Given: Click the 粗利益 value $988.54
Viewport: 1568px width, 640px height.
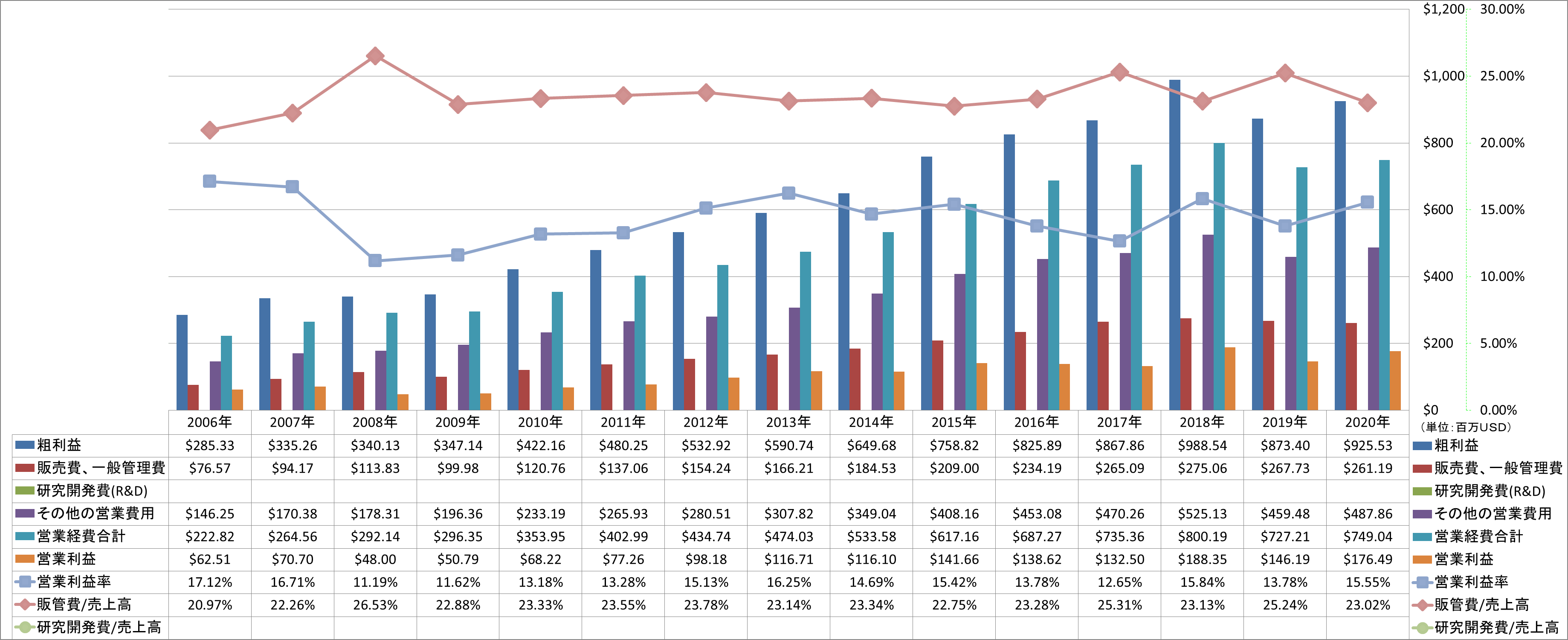Looking at the screenshot, I should (x=1202, y=446).
